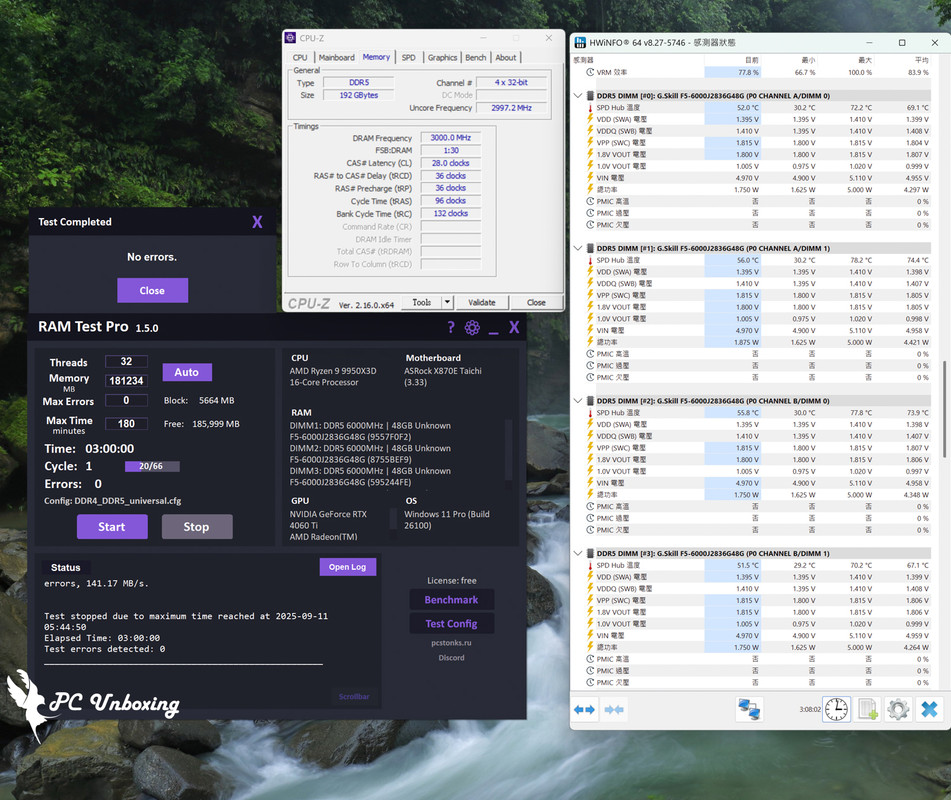Image resolution: width=951 pixels, height=800 pixels.
Task: Click the Max Time minutes field
Action: click(126, 423)
